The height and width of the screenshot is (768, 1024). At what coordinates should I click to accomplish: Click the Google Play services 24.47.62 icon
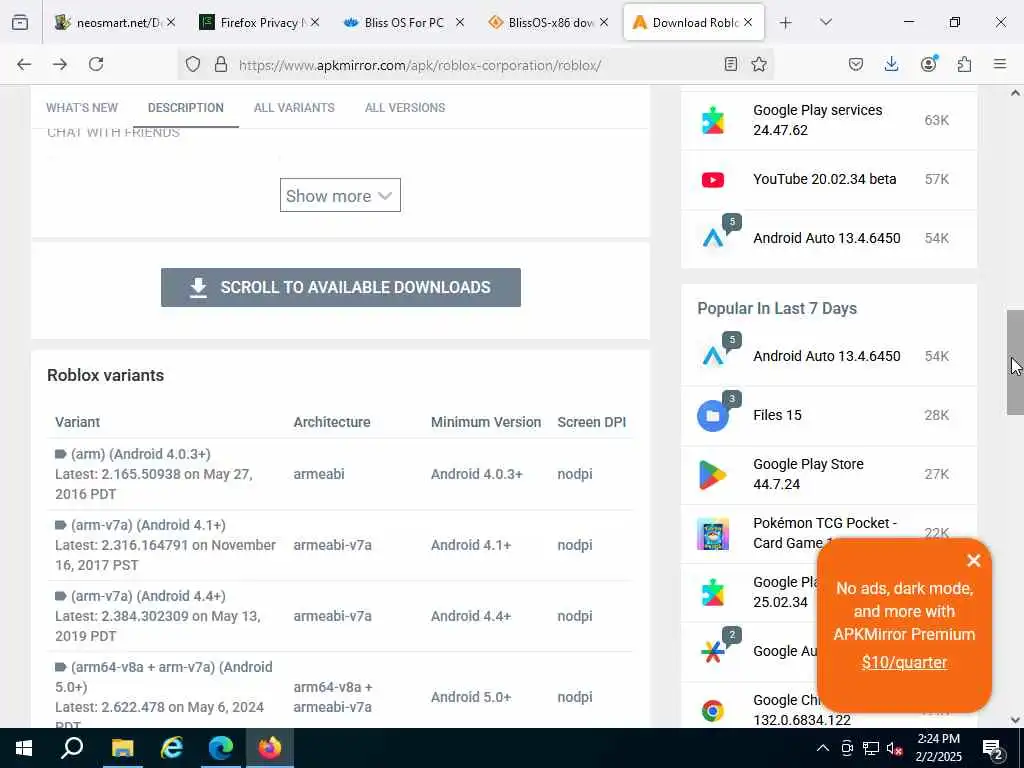click(712, 120)
